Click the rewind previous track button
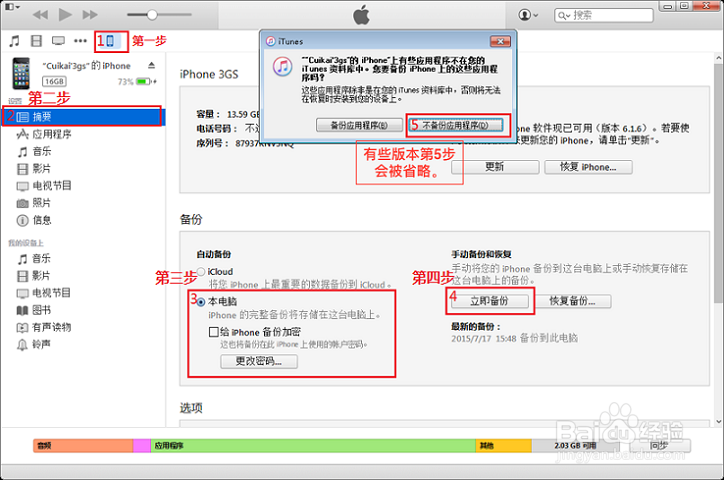The image size is (724, 480). tap(41, 15)
